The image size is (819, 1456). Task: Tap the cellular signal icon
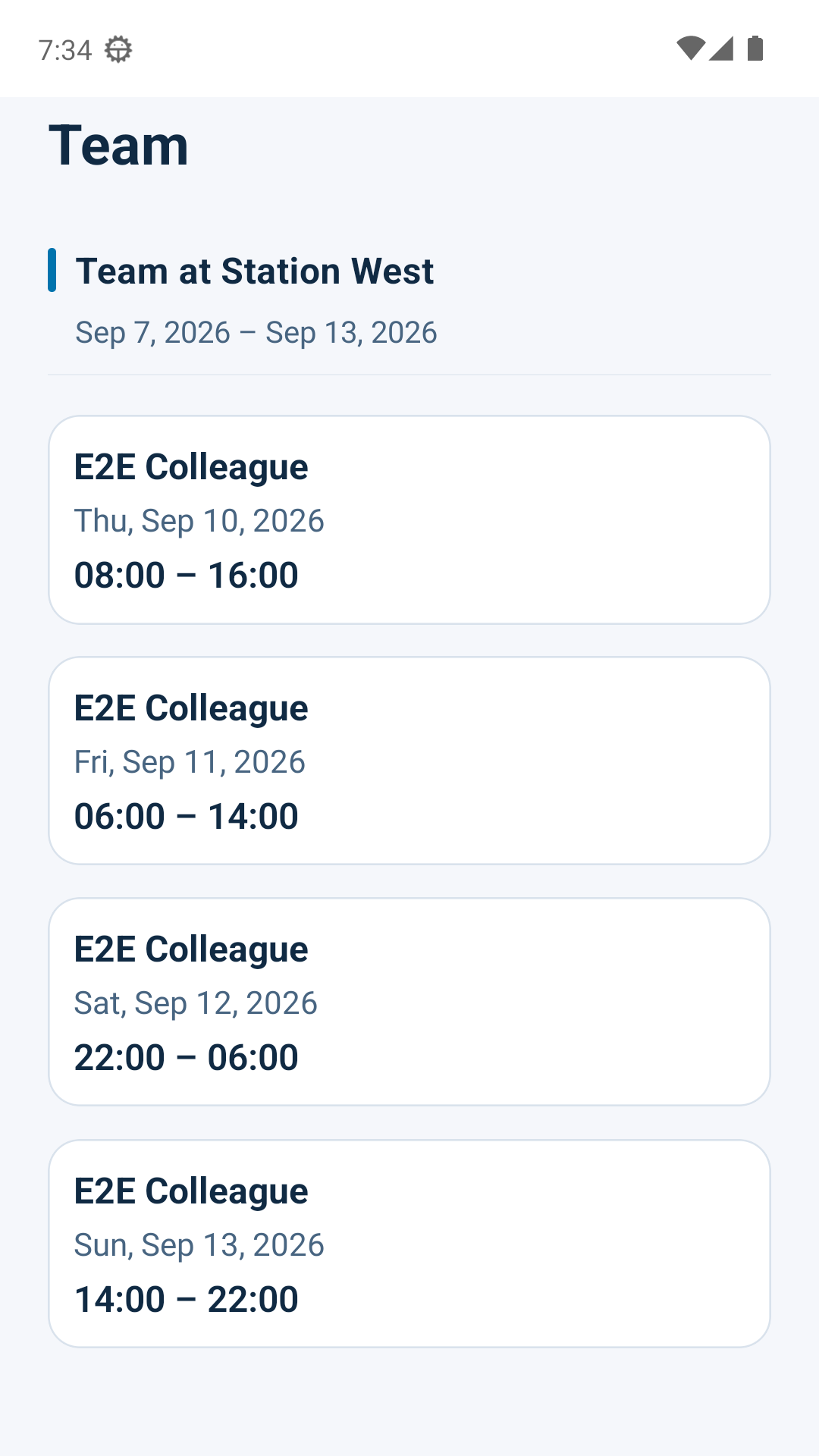721,49
